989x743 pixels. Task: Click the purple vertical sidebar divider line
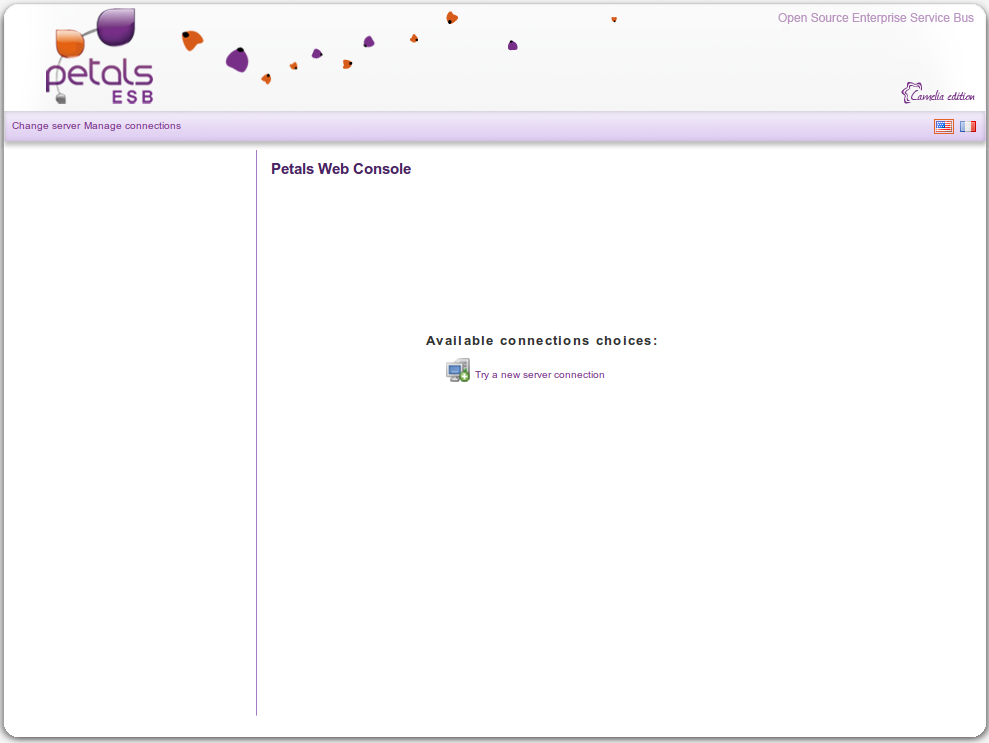(257, 432)
